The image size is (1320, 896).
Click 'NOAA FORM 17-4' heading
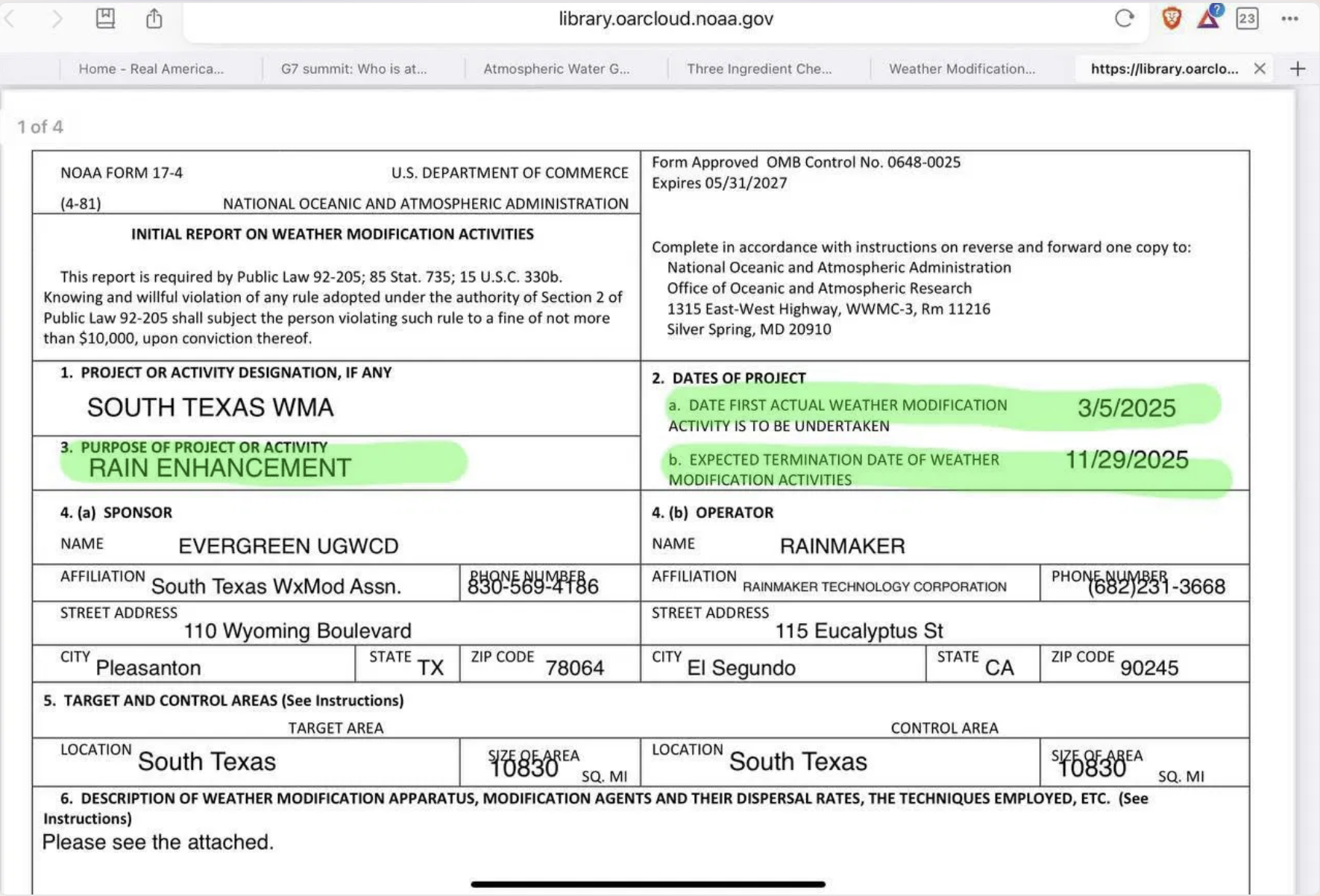[122, 173]
